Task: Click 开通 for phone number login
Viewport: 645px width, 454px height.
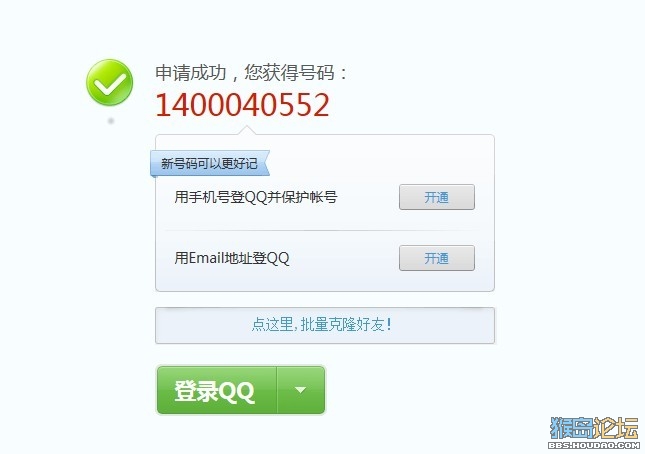Action: coord(436,197)
